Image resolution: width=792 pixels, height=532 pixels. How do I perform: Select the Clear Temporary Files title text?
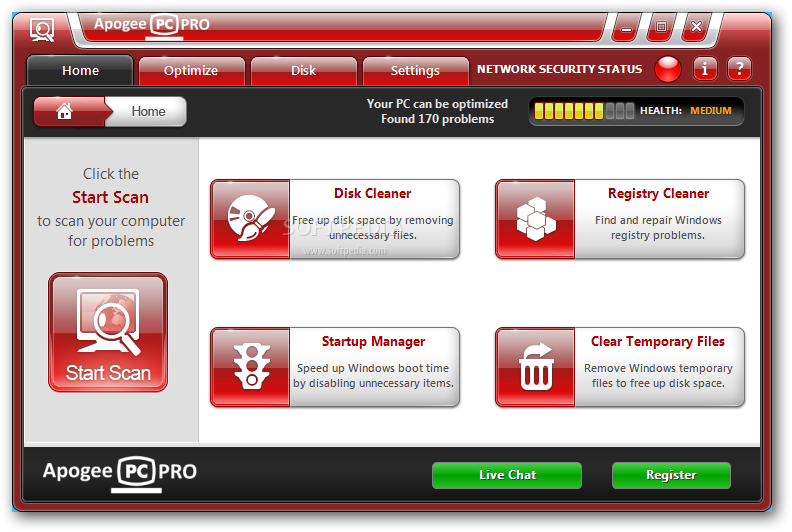[658, 342]
